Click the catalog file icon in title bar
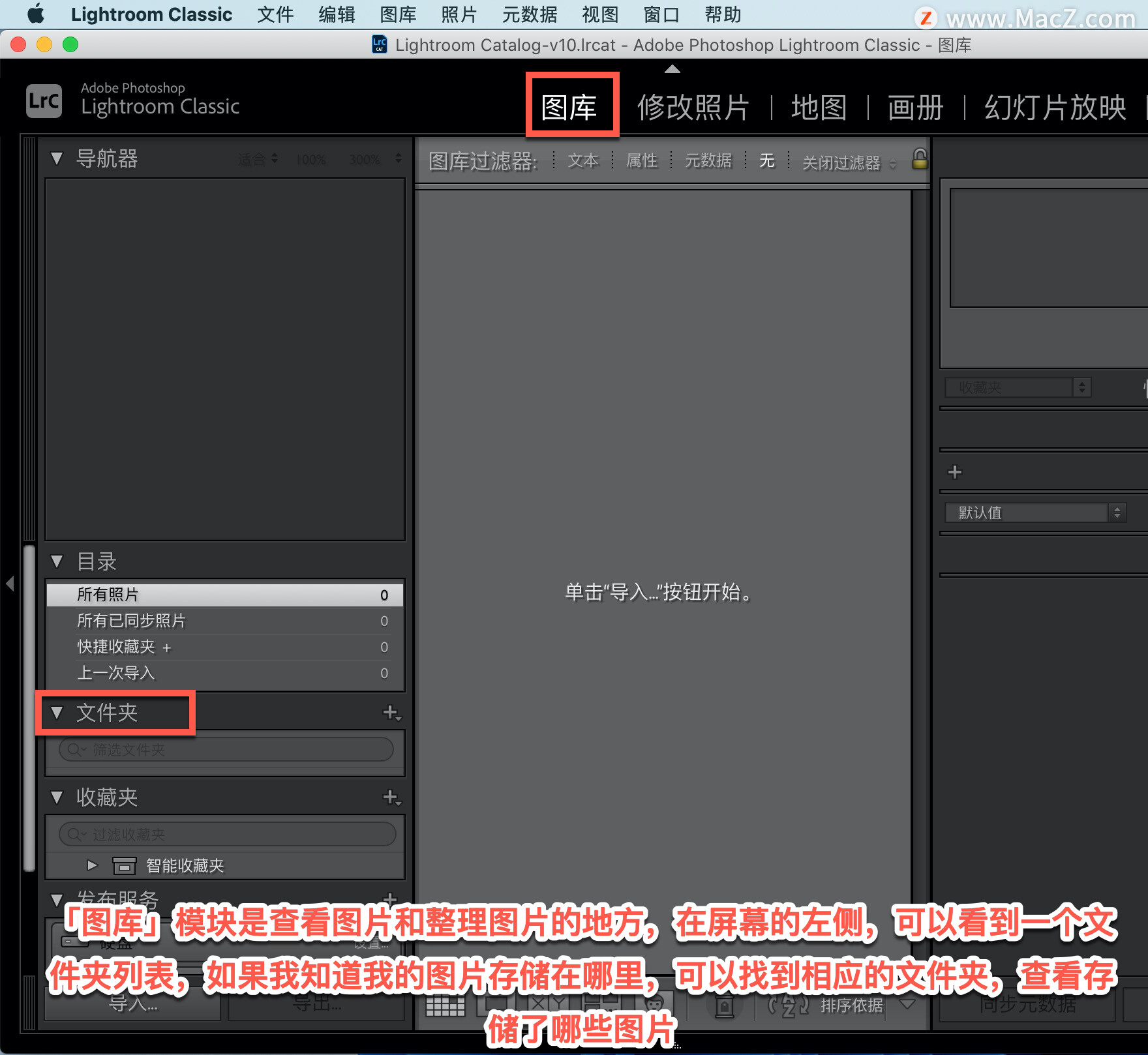Image resolution: width=1148 pixels, height=1055 pixels. (379, 44)
